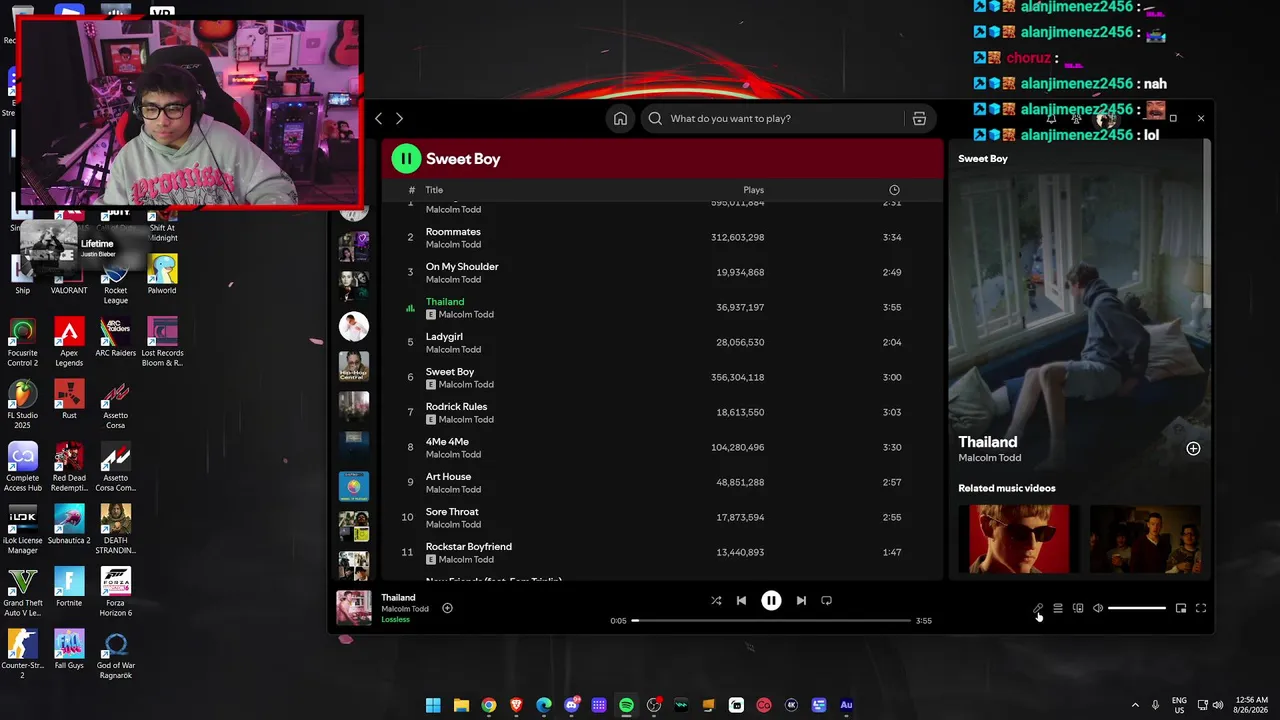Select the Apex Legends desktop icon
Image resolution: width=1280 pixels, height=720 pixels.
69,342
